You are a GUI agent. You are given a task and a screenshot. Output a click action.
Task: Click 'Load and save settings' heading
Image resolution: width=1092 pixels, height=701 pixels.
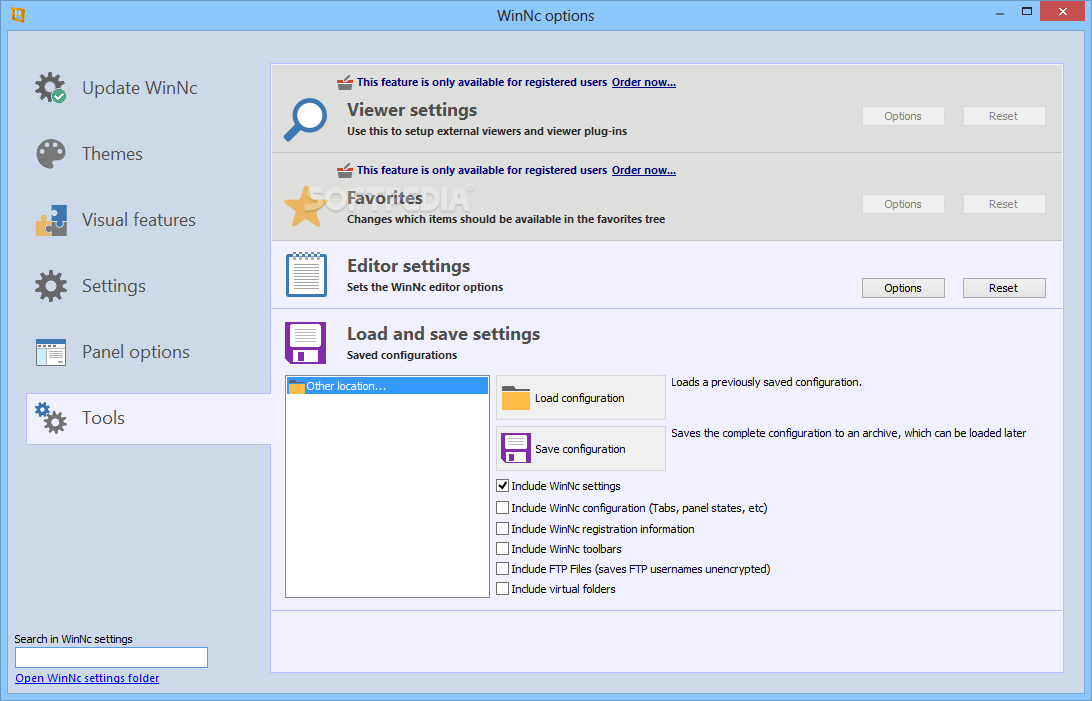click(x=444, y=334)
